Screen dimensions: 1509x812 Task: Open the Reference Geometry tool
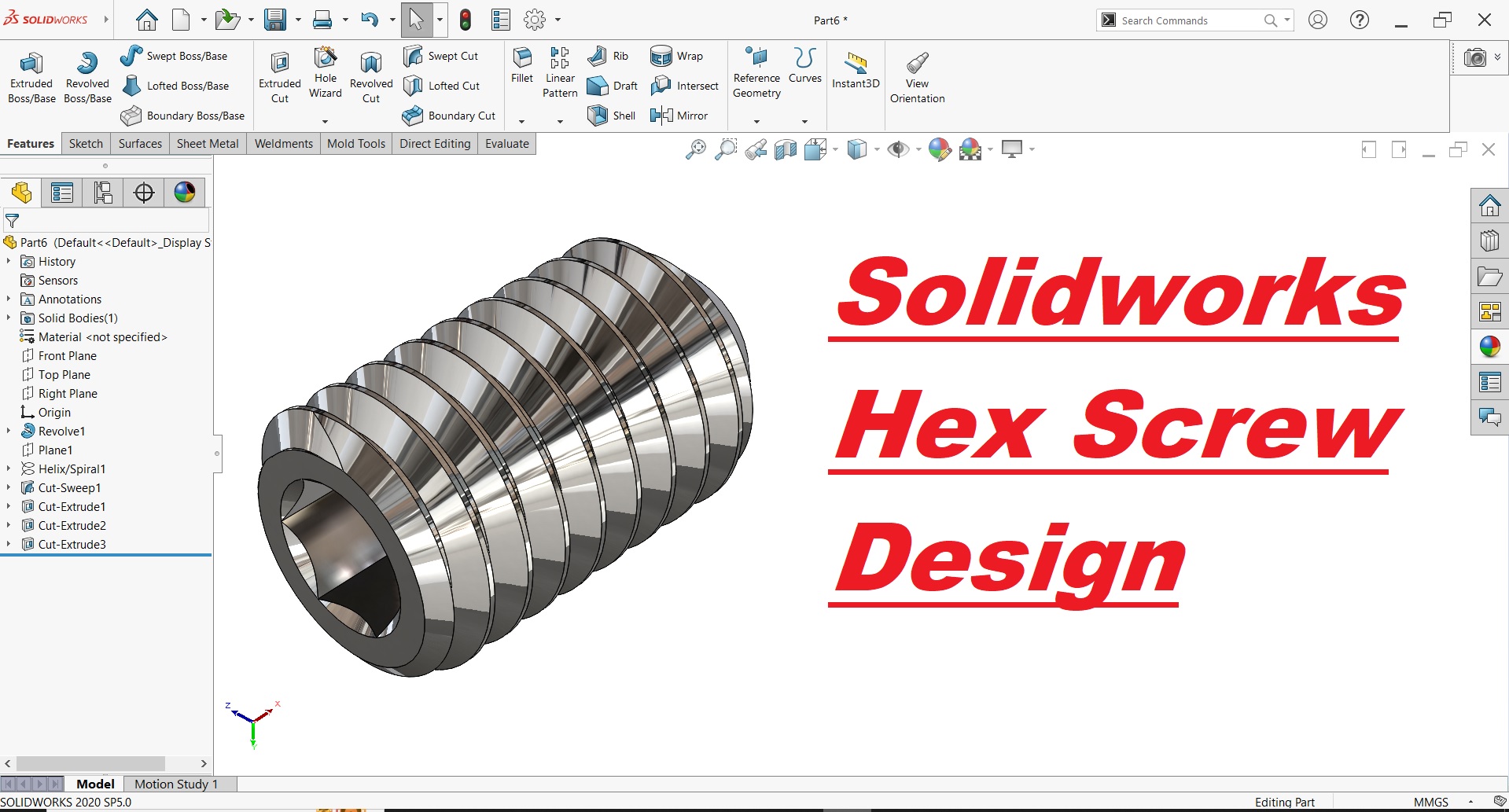point(756,72)
